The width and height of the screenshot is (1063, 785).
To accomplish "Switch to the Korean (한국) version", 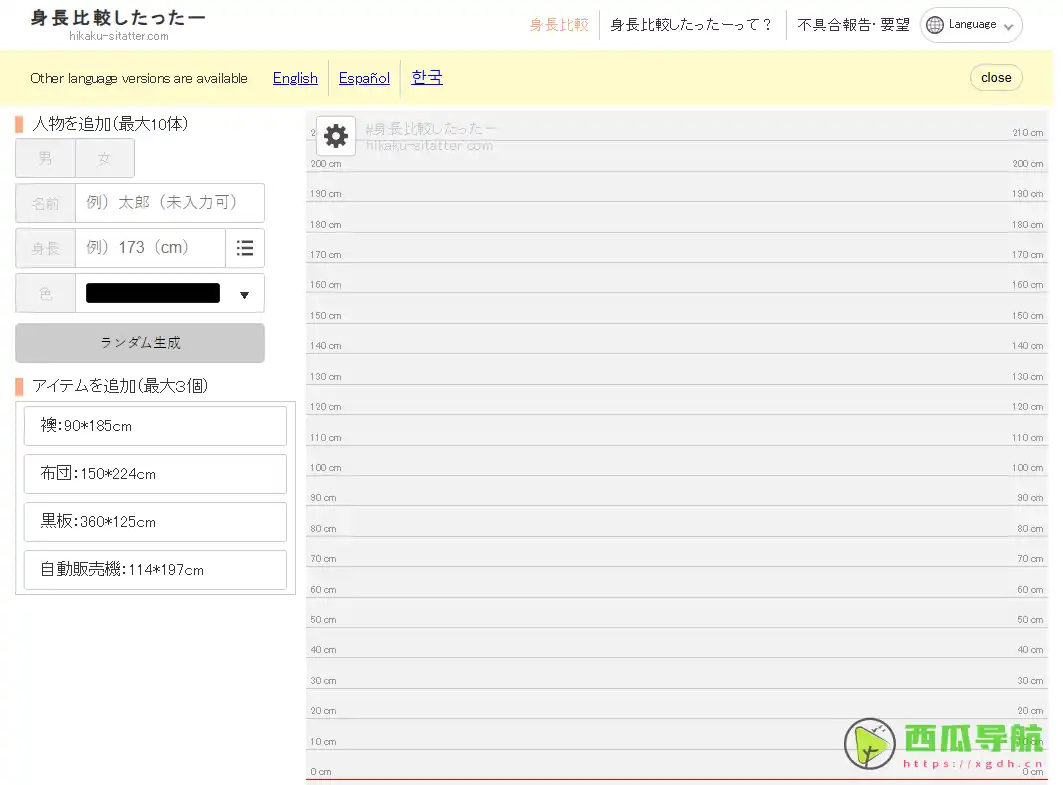I will [427, 77].
